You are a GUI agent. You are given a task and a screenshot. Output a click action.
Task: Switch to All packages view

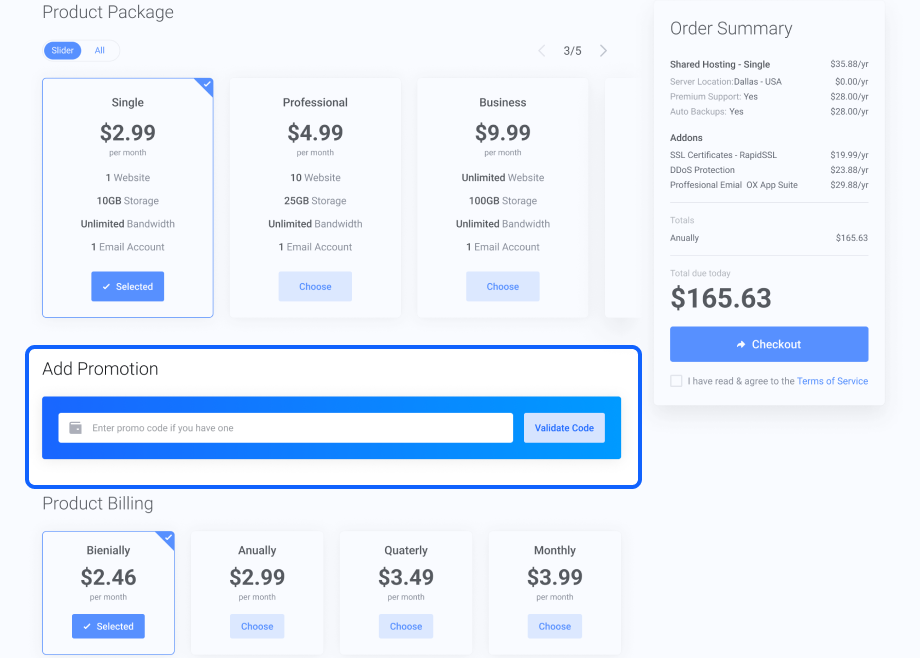[x=100, y=50]
